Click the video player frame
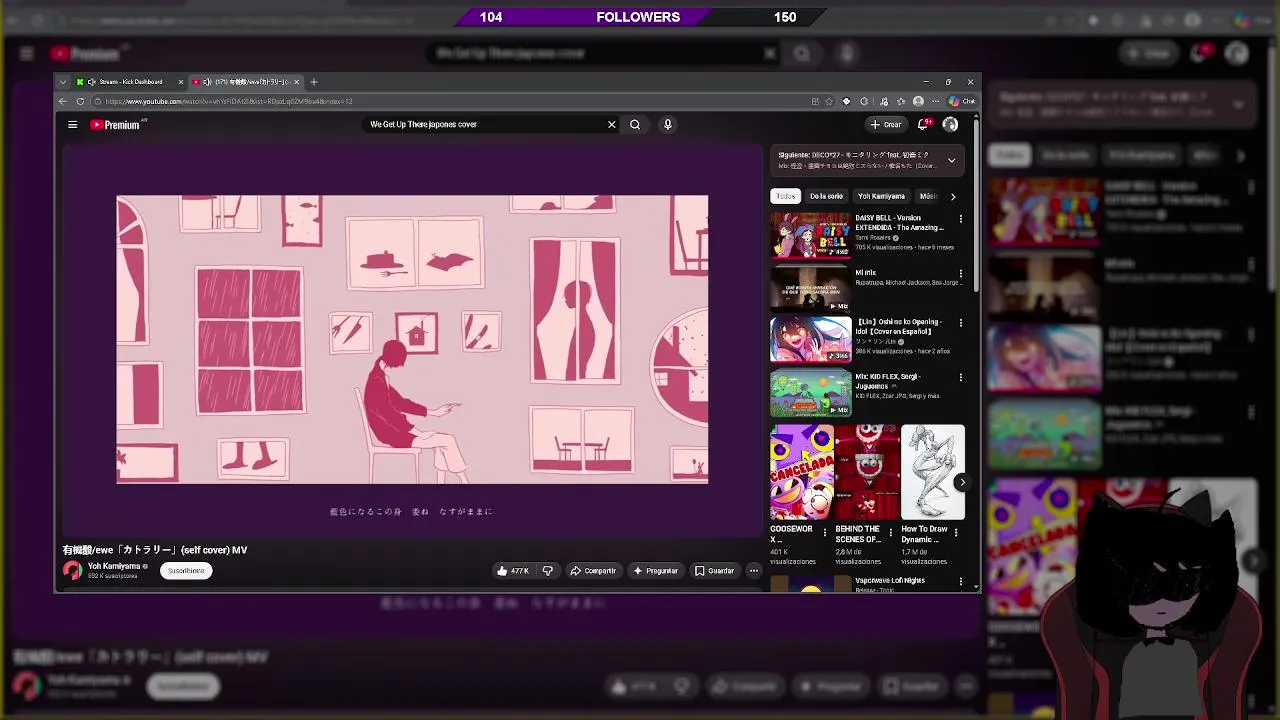Image resolution: width=1280 pixels, height=720 pixels. (x=412, y=340)
